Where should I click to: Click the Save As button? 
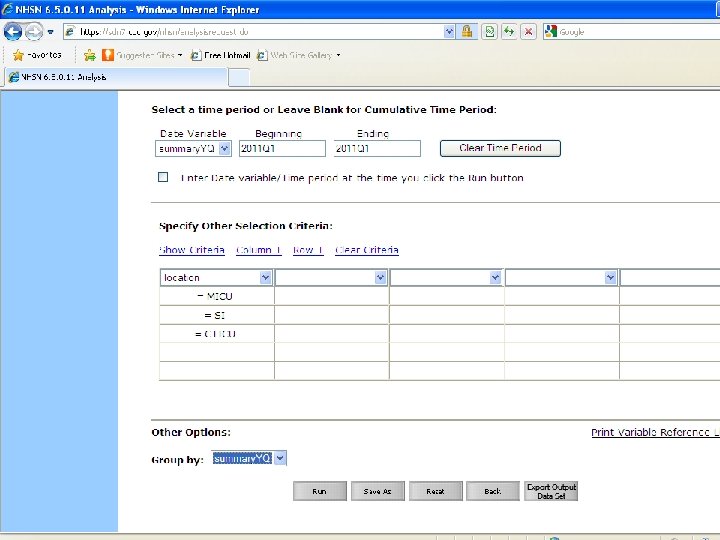coord(377,491)
